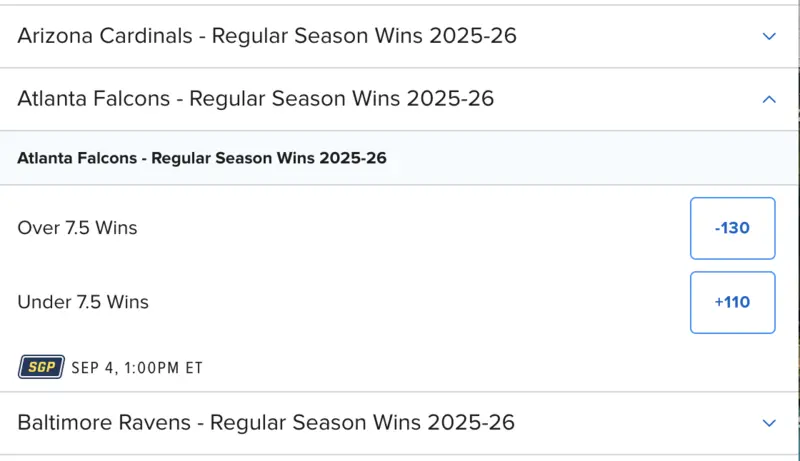Viewport: 800px width, 461px height.
Task: Collapse the Atlanta Falcons section chevron
Action: click(x=768, y=99)
